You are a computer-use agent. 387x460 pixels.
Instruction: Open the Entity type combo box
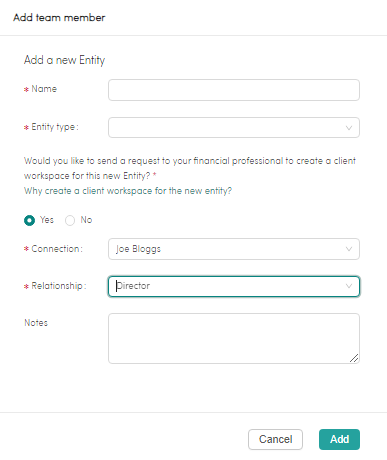coord(234,127)
